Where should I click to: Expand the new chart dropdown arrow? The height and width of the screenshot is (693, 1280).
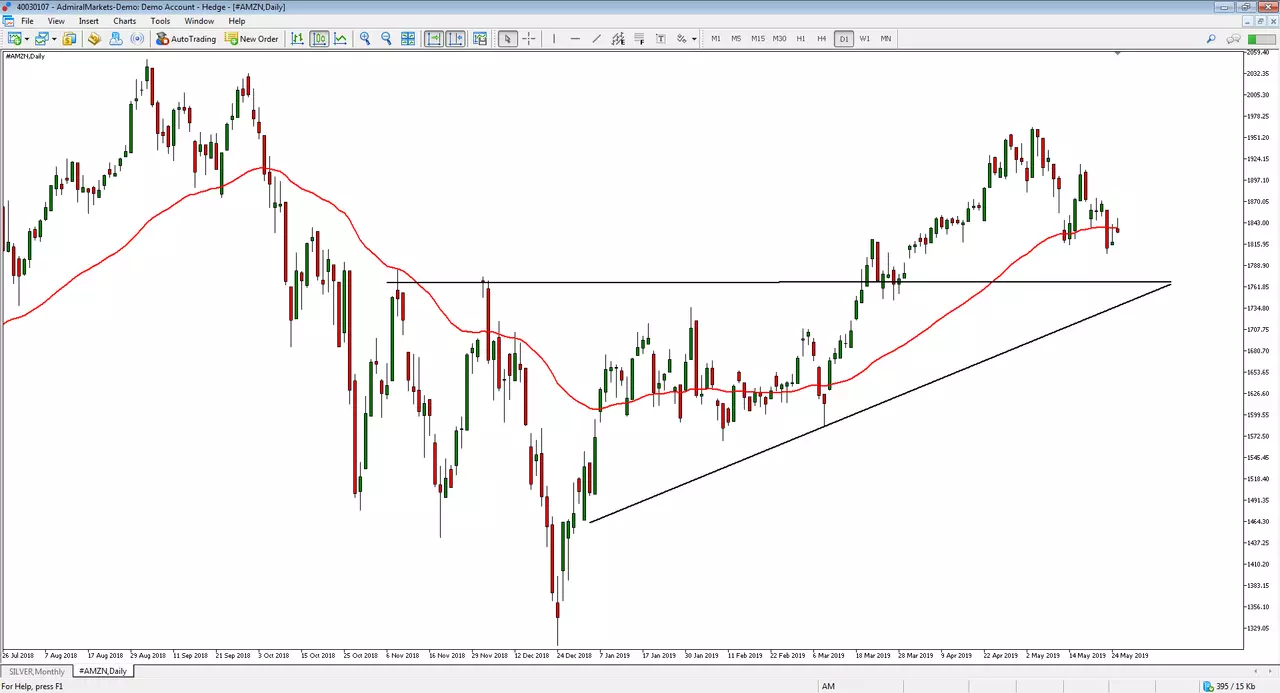tap(27, 39)
